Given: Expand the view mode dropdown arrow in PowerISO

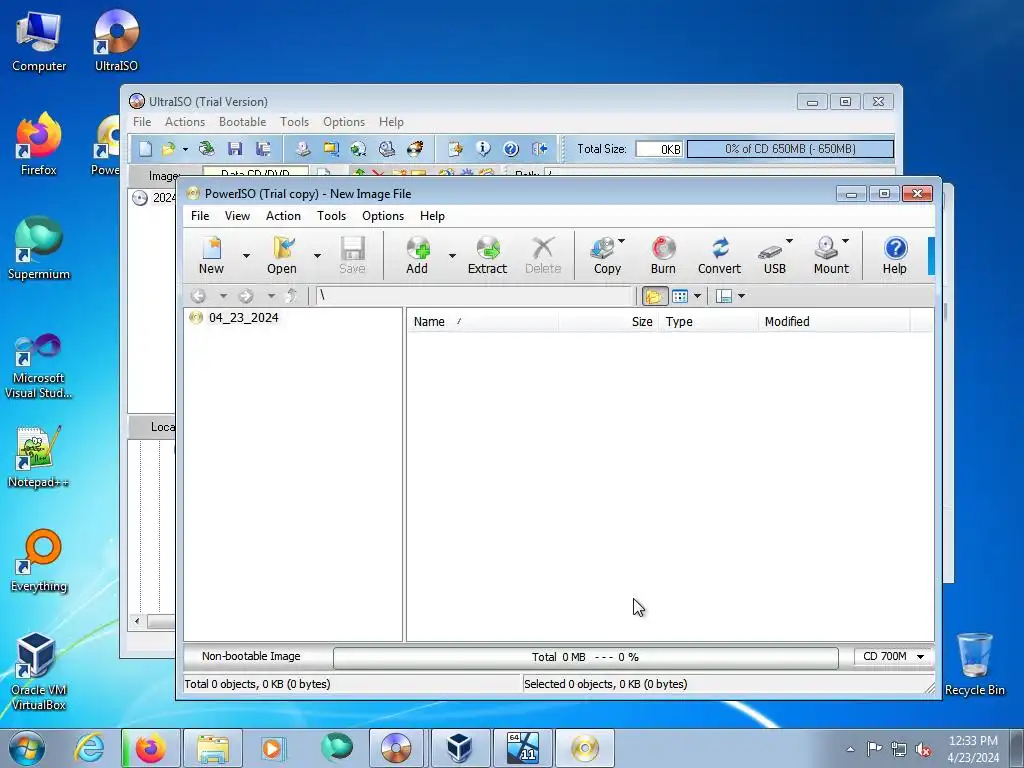Looking at the screenshot, I should coord(697,296).
